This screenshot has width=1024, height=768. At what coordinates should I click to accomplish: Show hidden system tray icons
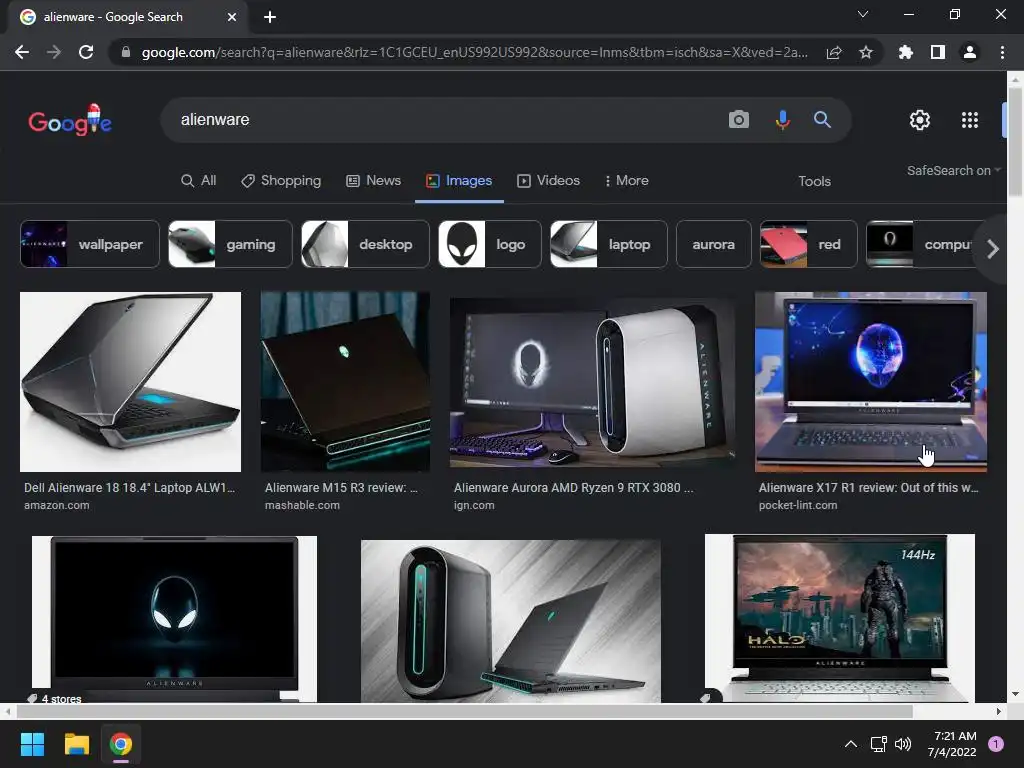click(850, 744)
